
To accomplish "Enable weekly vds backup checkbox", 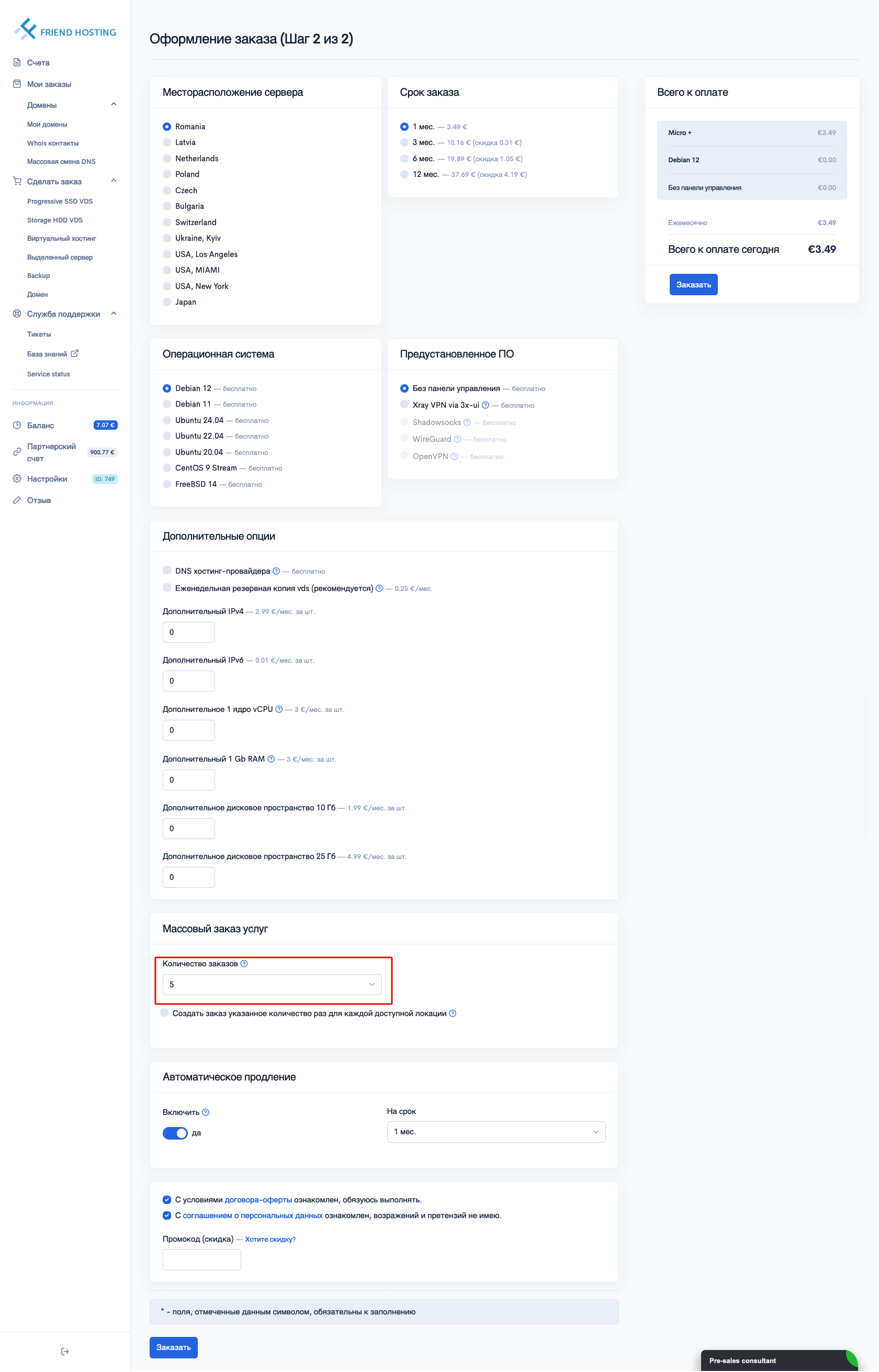I will (x=167, y=587).
